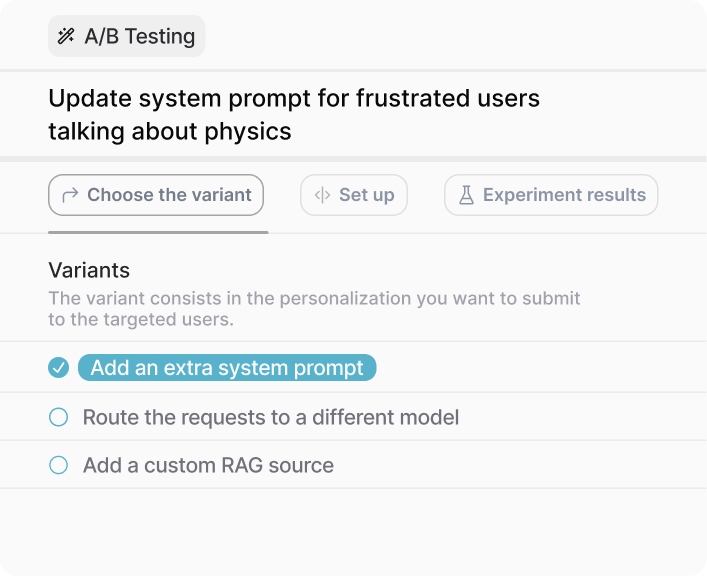Click the arrow icon in Choose the variant

pos(70,195)
